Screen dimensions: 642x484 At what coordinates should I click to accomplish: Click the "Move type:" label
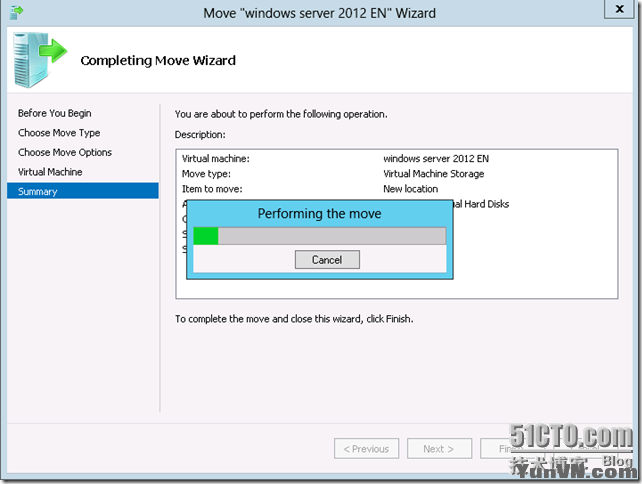206,174
